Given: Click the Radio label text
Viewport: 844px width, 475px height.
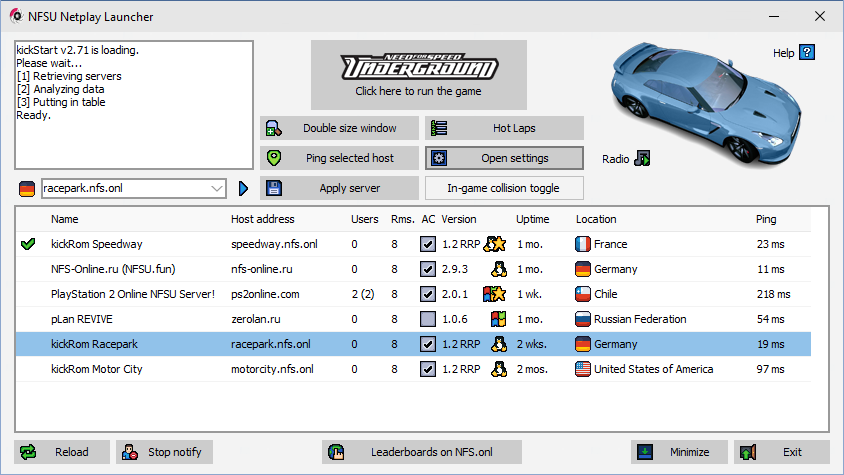Looking at the screenshot, I should click(615, 159).
